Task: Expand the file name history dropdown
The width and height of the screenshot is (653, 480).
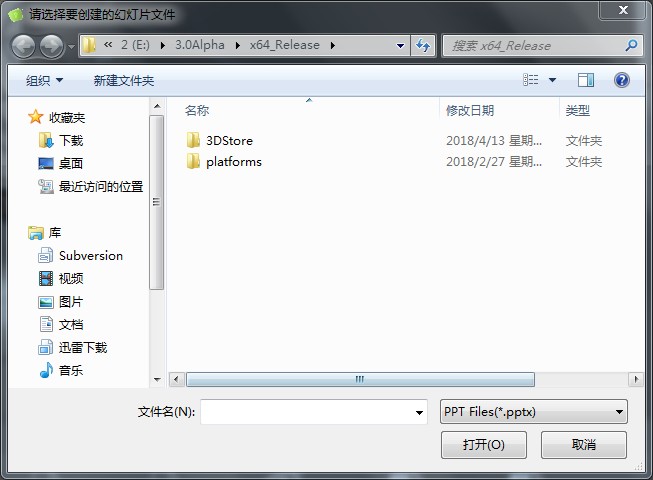Action: (x=419, y=413)
